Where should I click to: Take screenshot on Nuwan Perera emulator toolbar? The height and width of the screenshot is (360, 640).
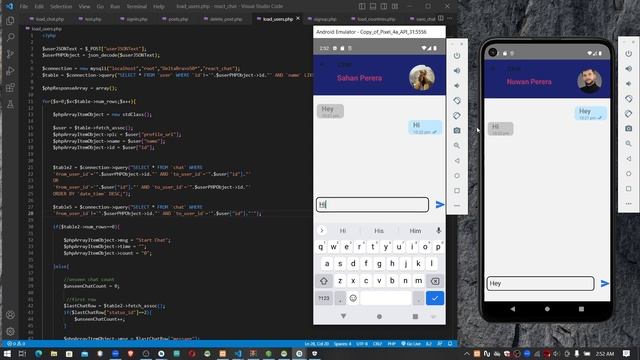[628, 129]
